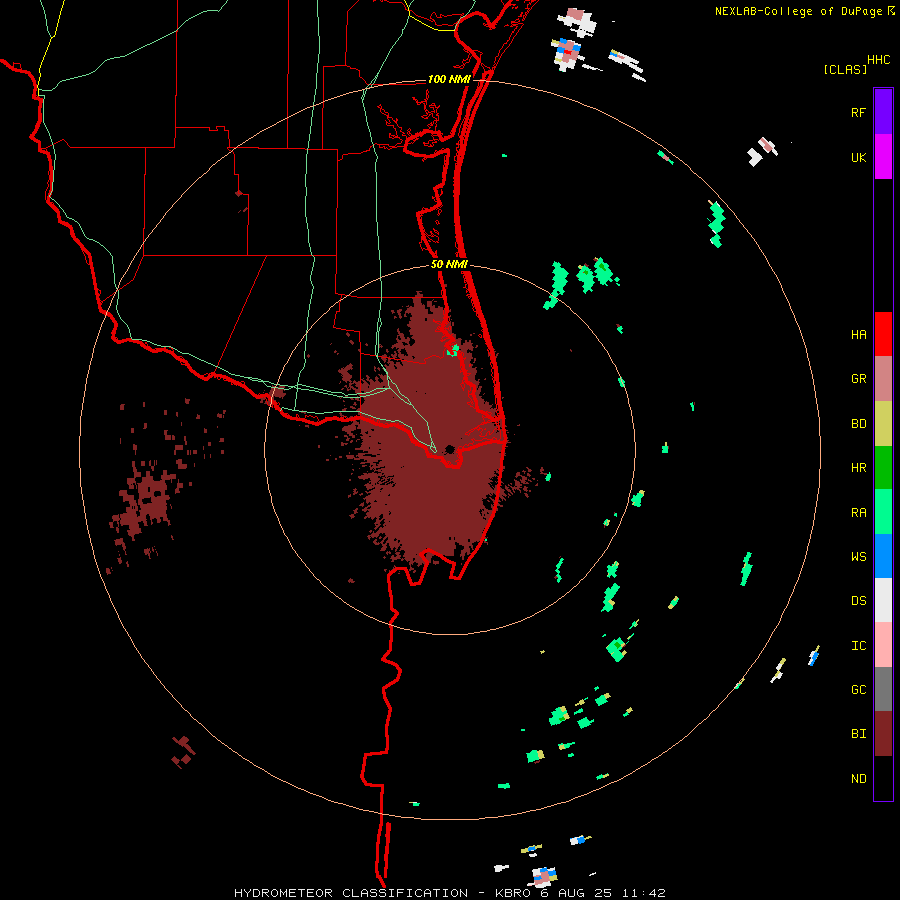Click the GC gray legend swatch
The width and height of the screenshot is (900, 900).
(883, 689)
